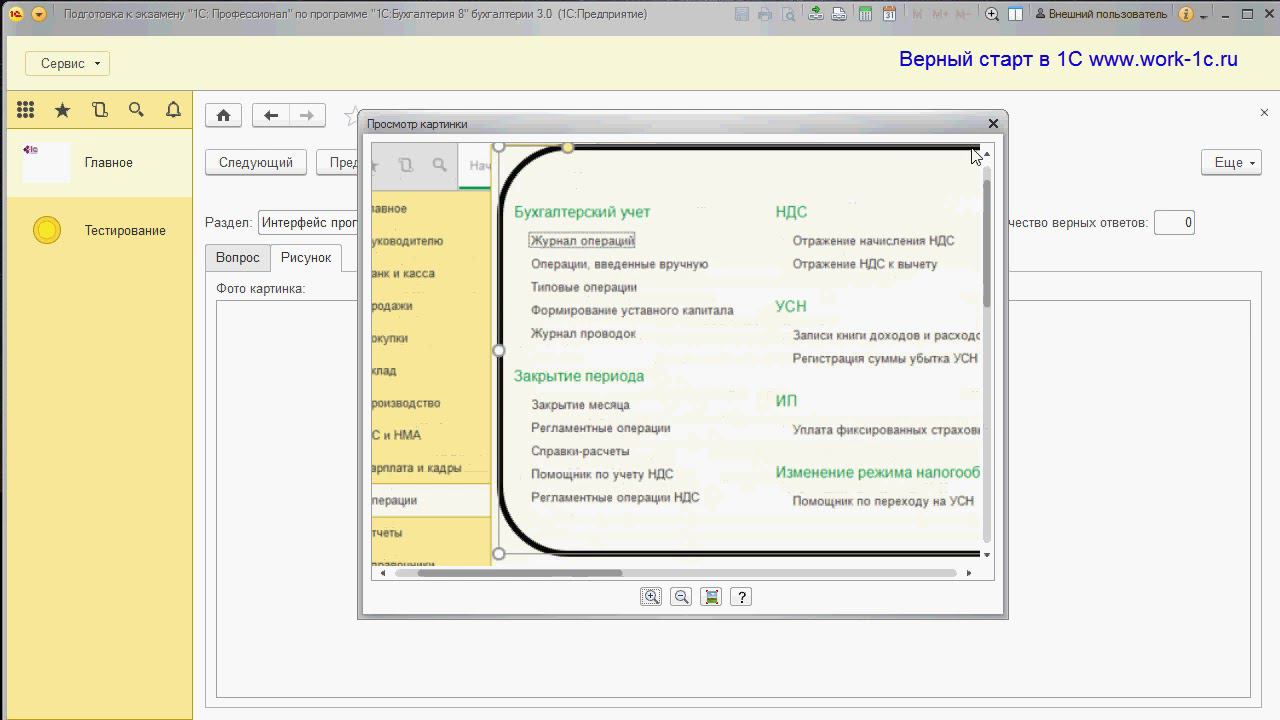
Task: Expand the title bar options arrow
Action: (1204, 15)
